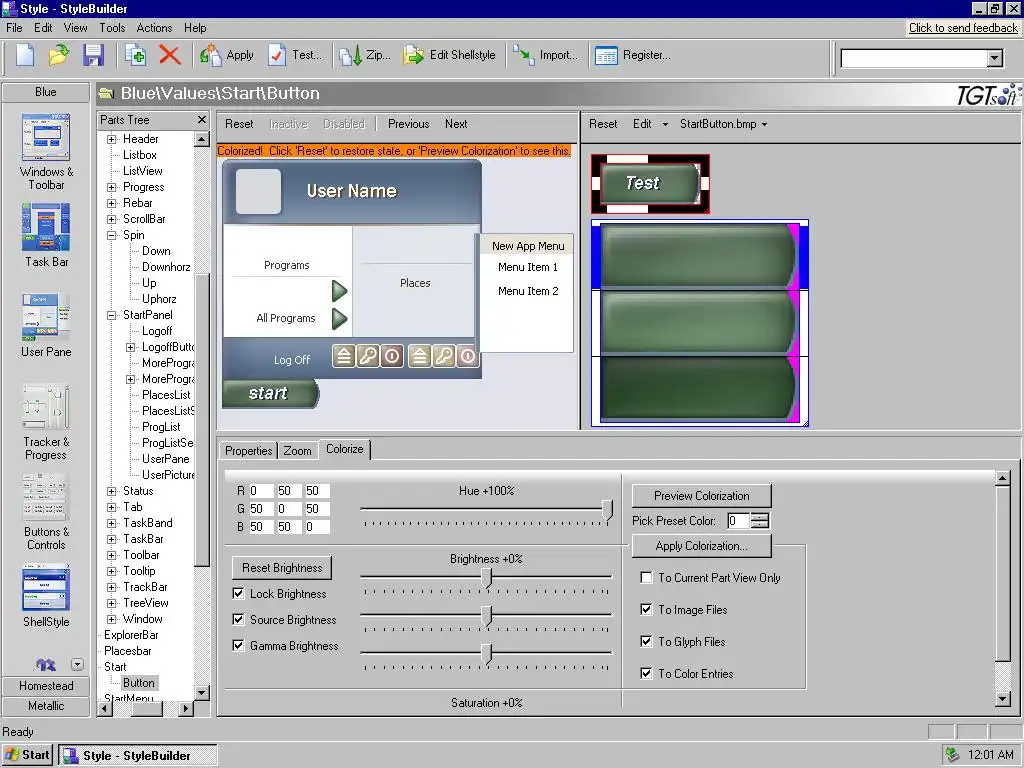Screen dimensions: 1024x768
Task: Toggle the Source Brightness checkbox
Action: point(238,619)
